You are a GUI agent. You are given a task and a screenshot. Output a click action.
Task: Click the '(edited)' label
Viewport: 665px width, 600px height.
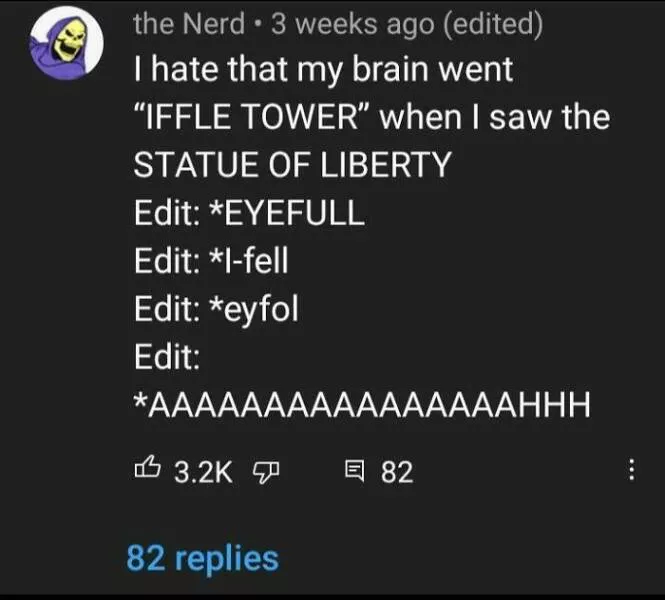[x=495, y=24]
